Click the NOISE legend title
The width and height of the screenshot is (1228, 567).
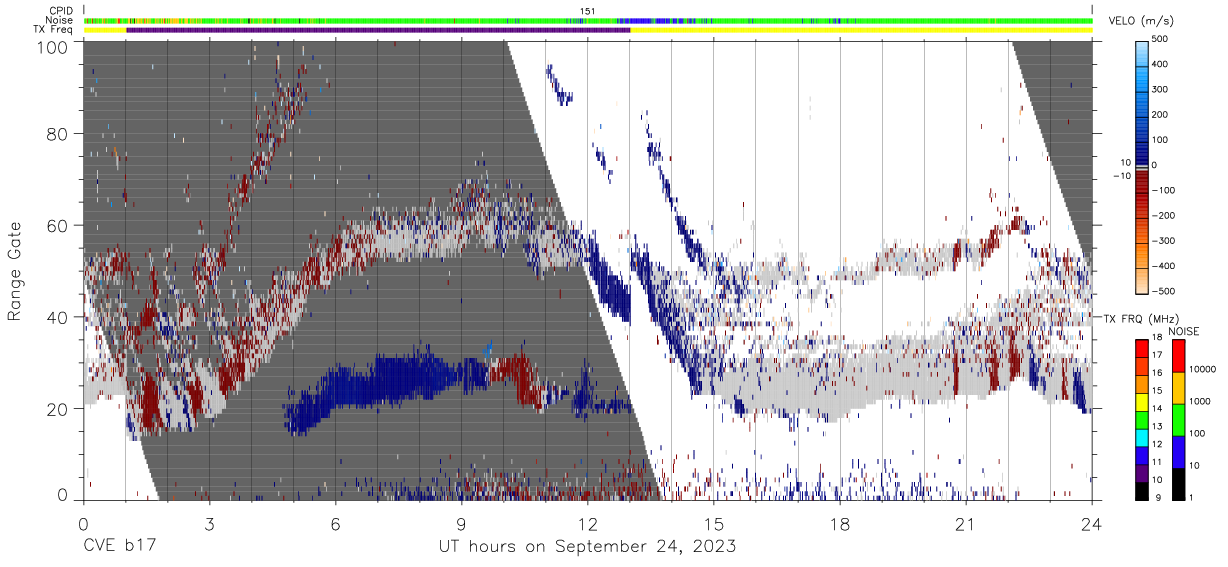click(x=1184, y=331)
